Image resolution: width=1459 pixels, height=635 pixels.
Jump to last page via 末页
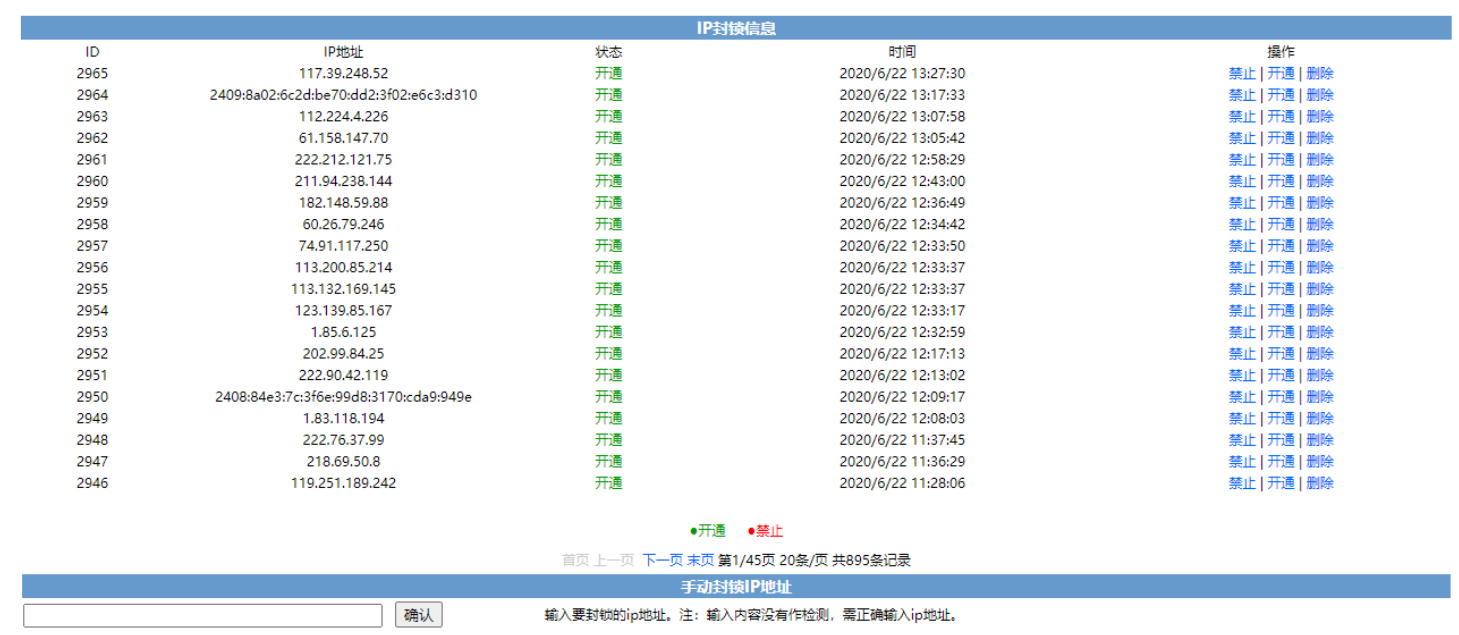(700, 560)
